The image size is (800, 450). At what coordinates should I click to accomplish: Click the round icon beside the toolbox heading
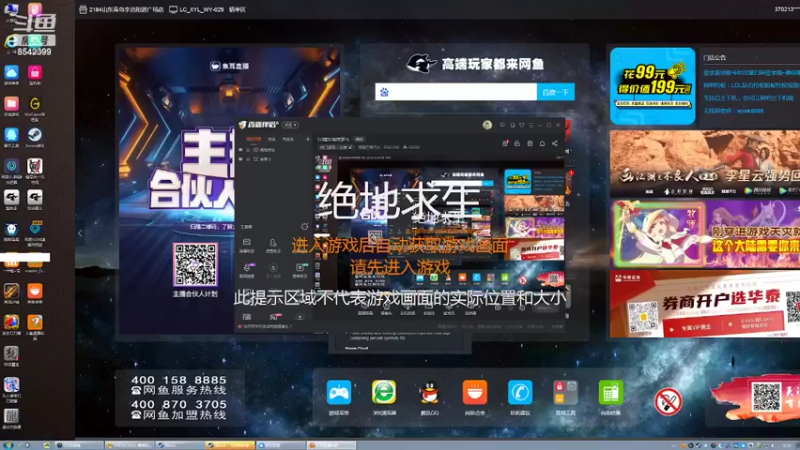(305, 227)
